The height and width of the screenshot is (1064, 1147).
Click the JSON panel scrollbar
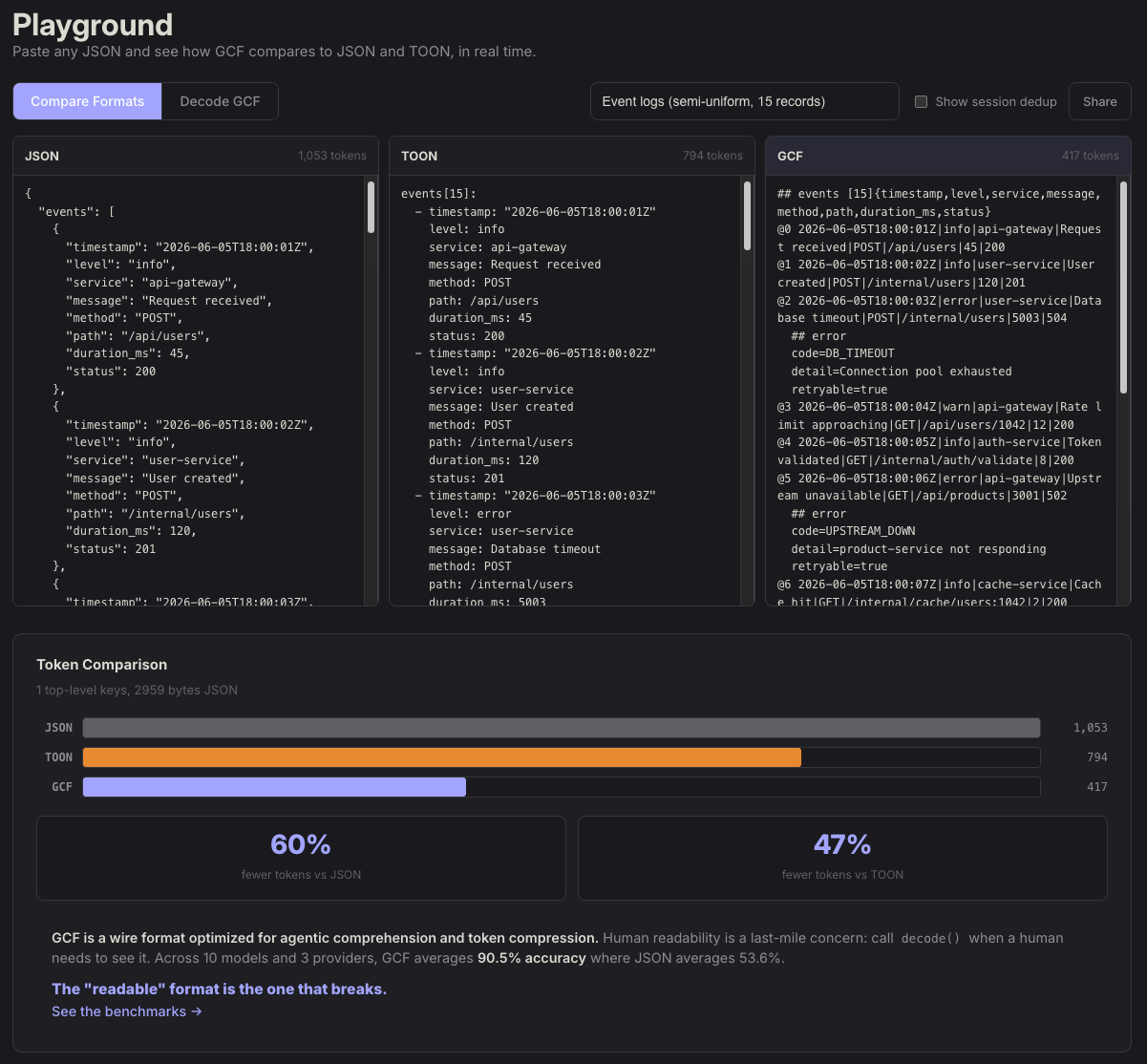click(371, 208)
